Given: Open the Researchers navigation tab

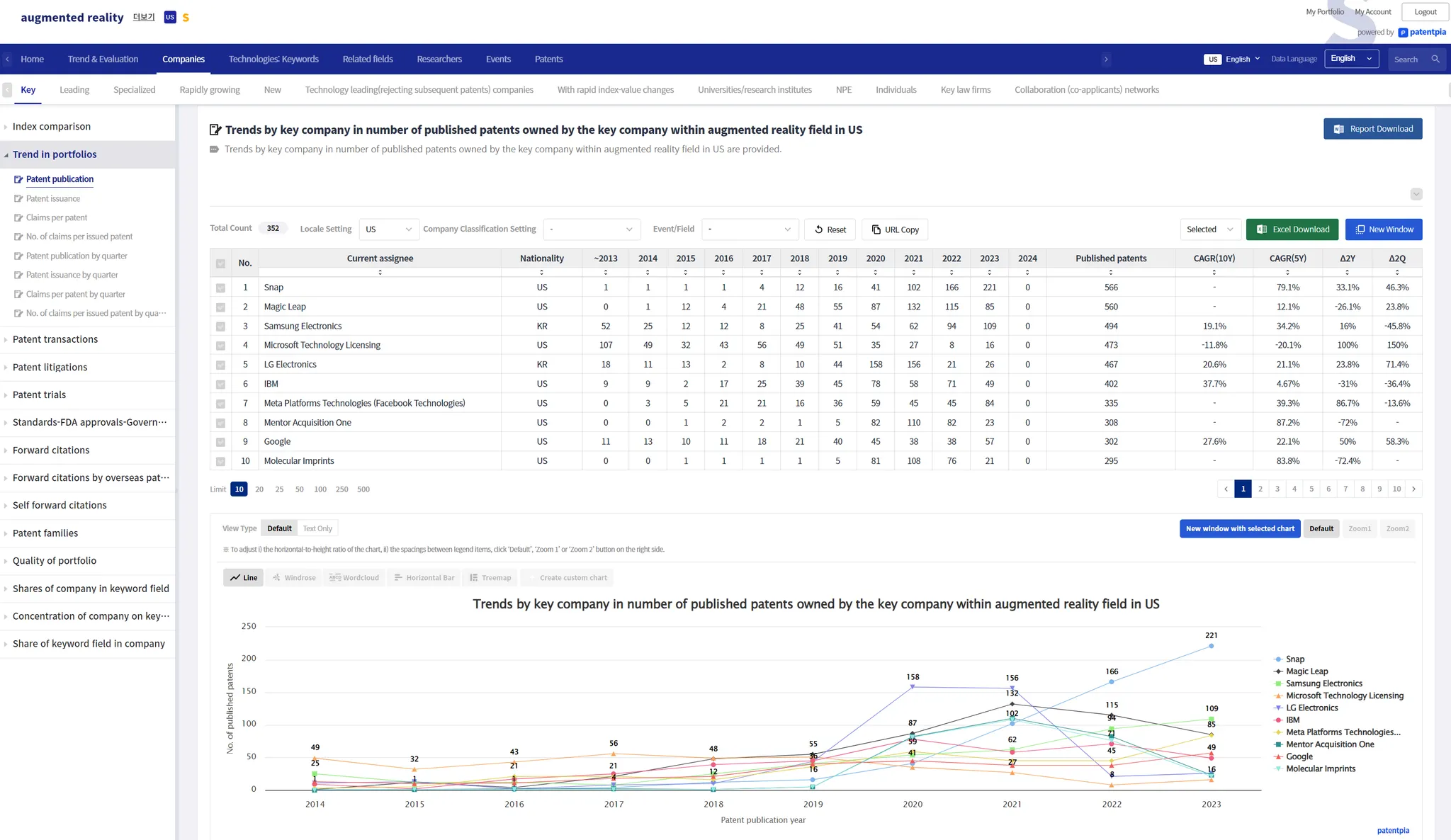Looking at the screenshot, I should click(439, 59).
